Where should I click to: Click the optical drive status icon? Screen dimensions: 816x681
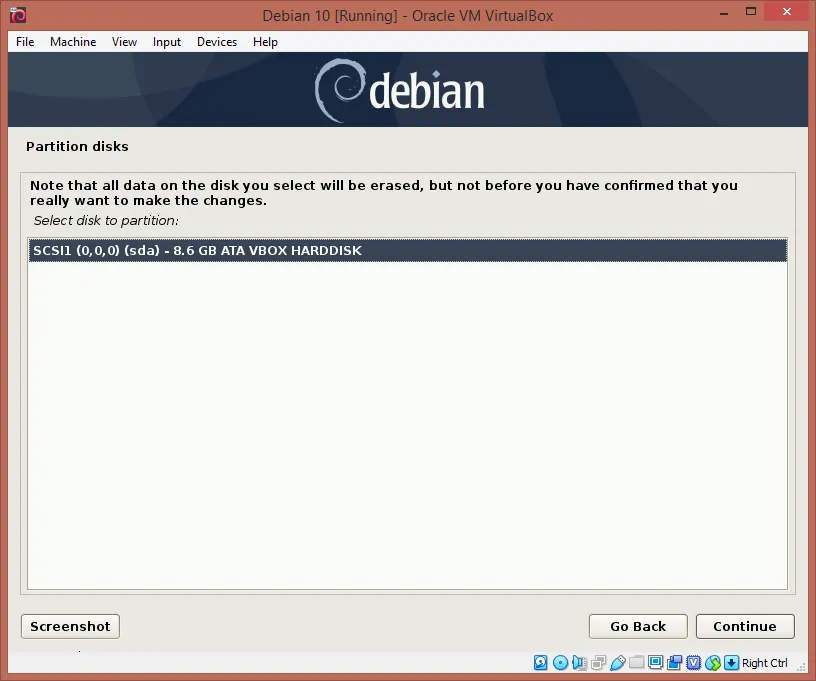[x=560, y=662]
